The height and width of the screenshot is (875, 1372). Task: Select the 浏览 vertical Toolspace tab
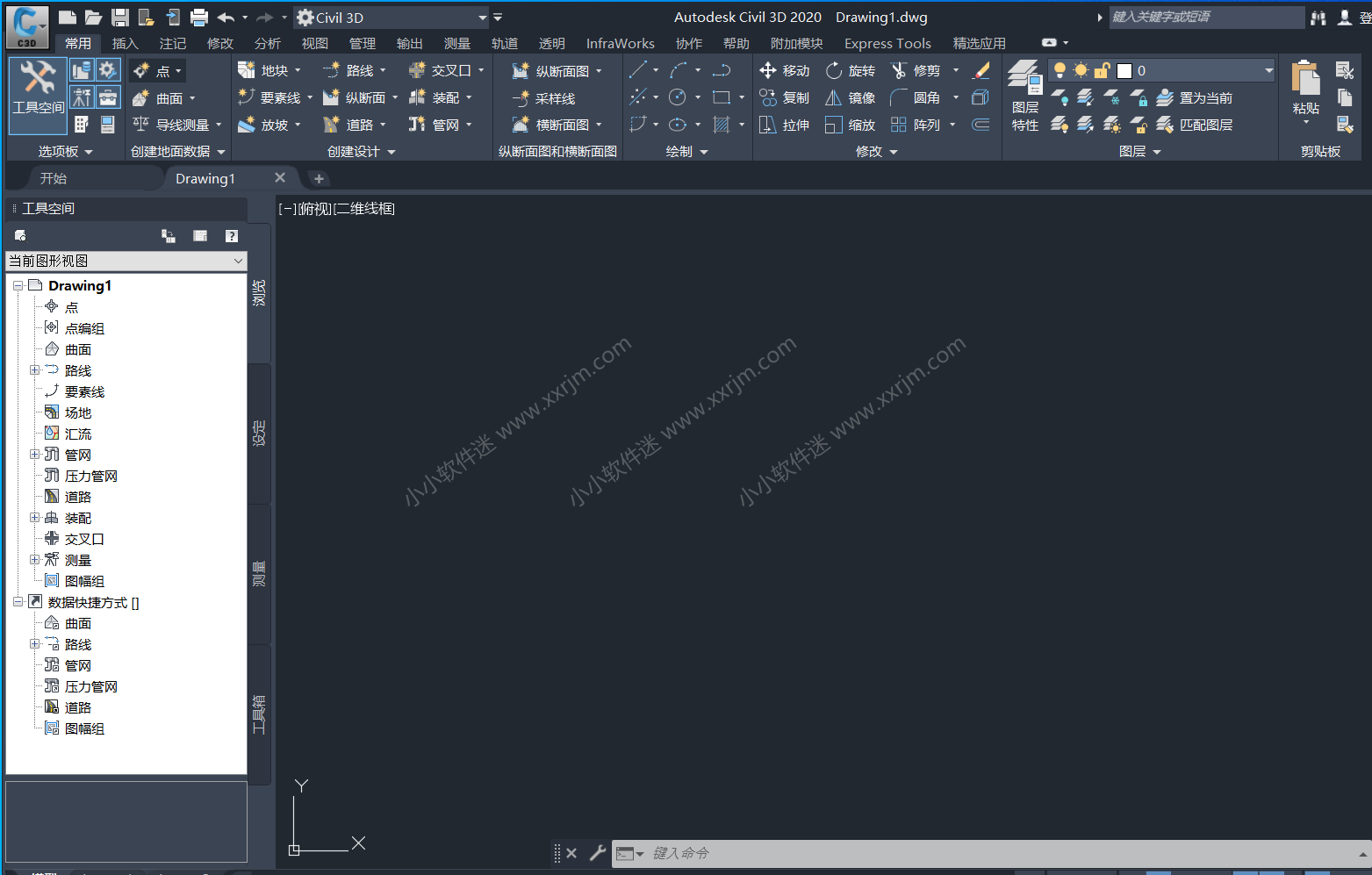pos(259,293)
